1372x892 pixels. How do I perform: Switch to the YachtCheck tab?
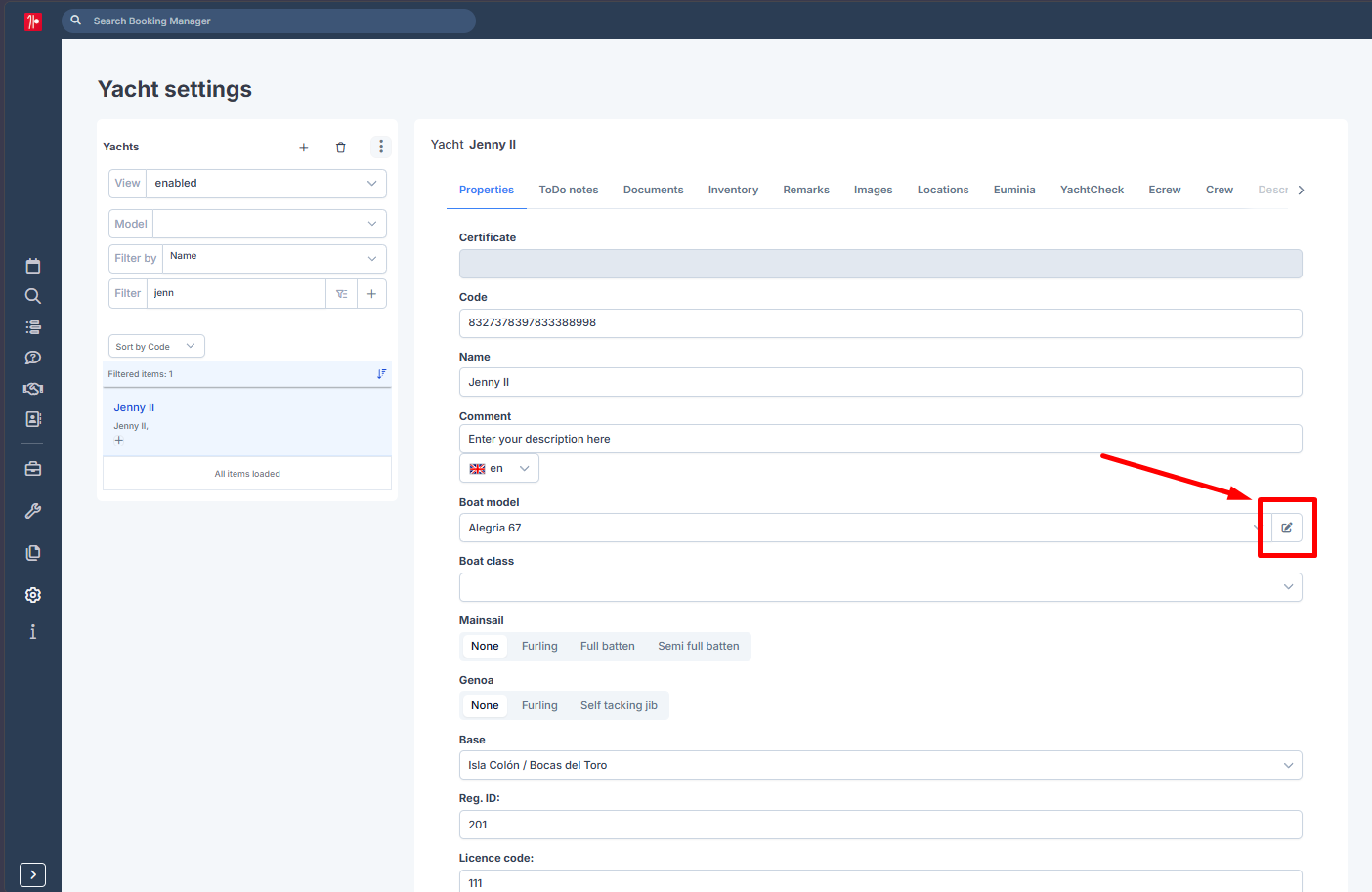[1092, 190]
